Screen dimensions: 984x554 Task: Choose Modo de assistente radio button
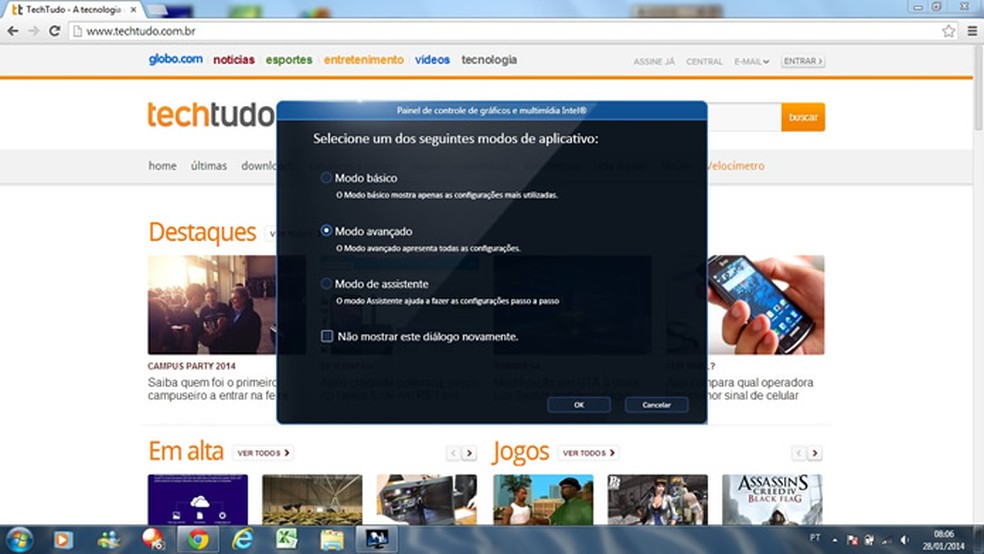click(326, 284)
